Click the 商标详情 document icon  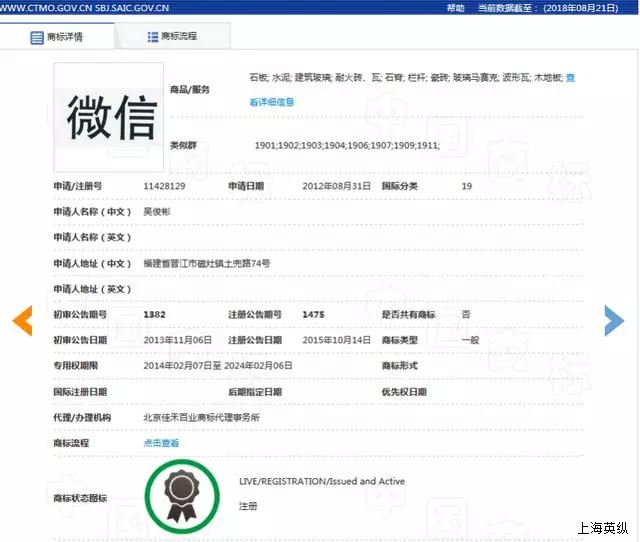point(37,38)
